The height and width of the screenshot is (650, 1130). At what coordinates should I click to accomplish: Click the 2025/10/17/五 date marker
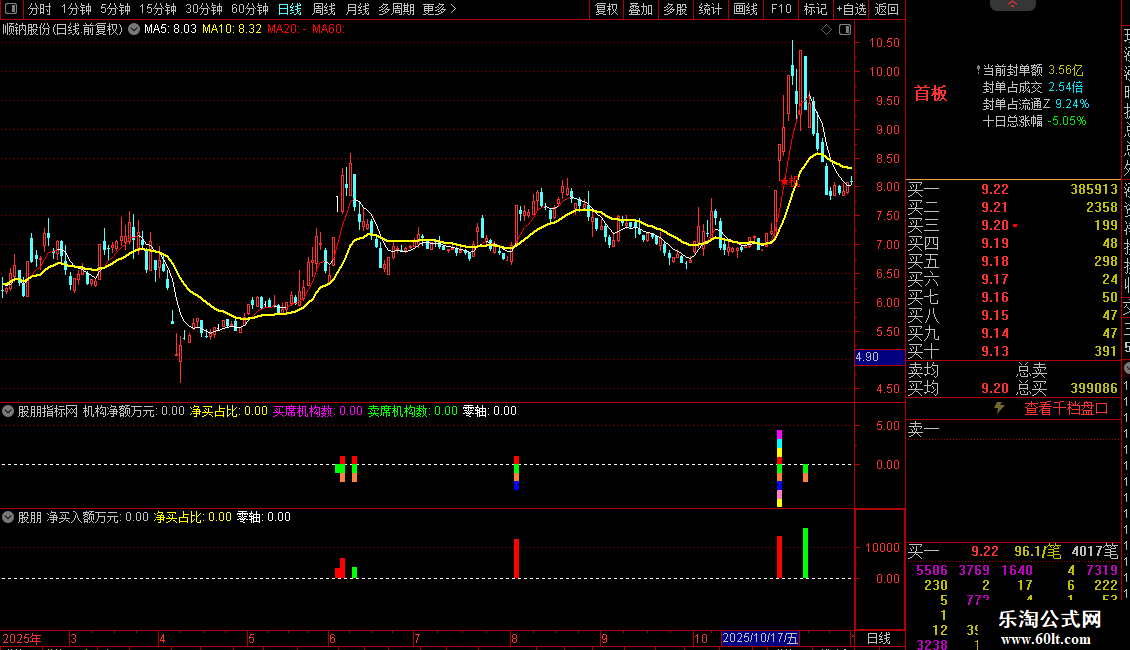click(760, 638)
